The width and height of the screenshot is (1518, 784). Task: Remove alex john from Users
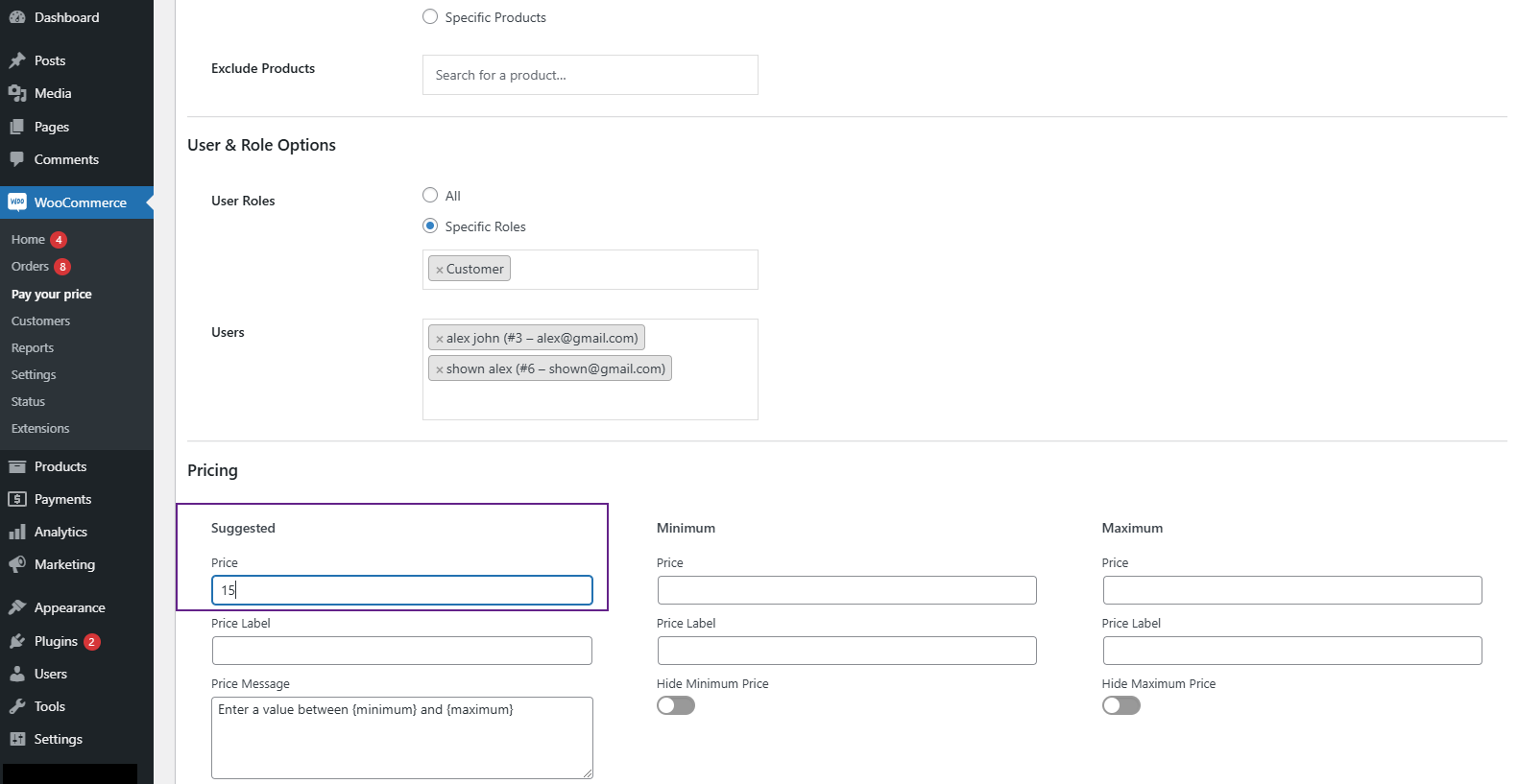pos(440,339)
